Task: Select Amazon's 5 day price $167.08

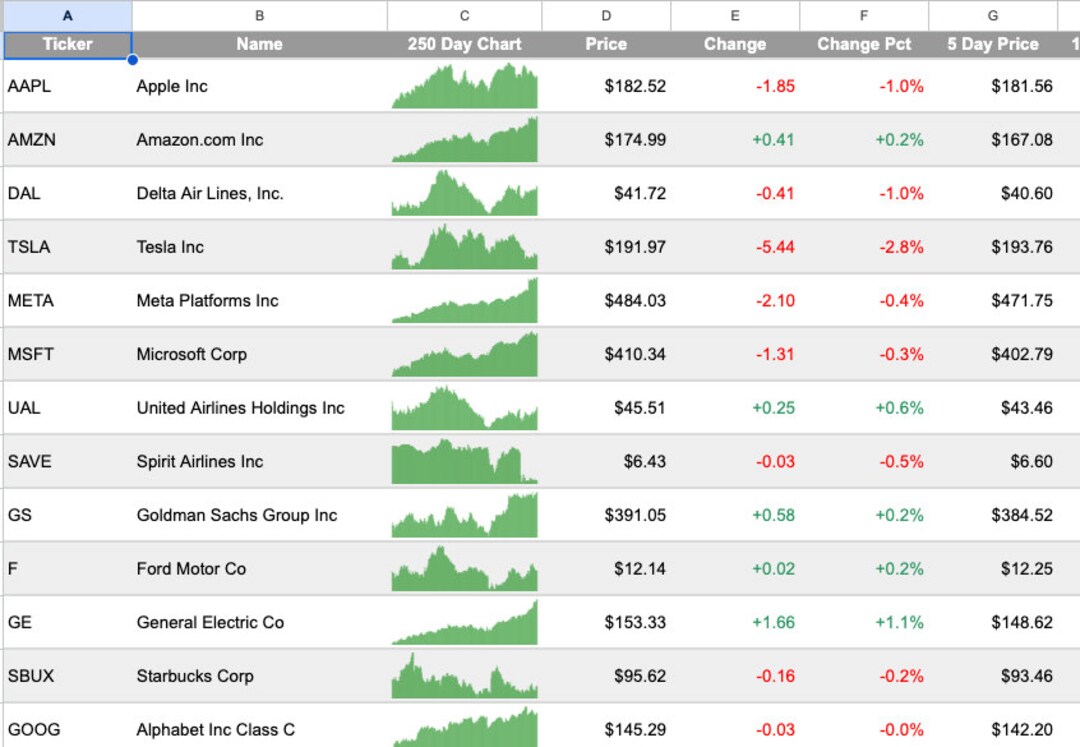Action: [992, 140]
